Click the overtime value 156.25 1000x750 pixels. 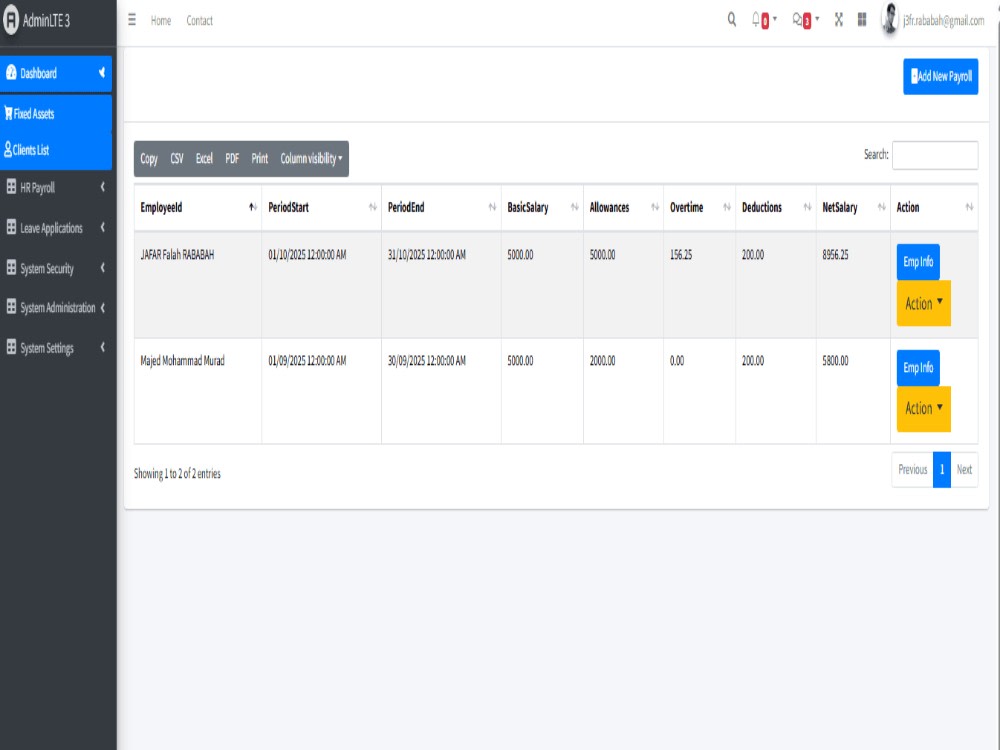point(680,254)
